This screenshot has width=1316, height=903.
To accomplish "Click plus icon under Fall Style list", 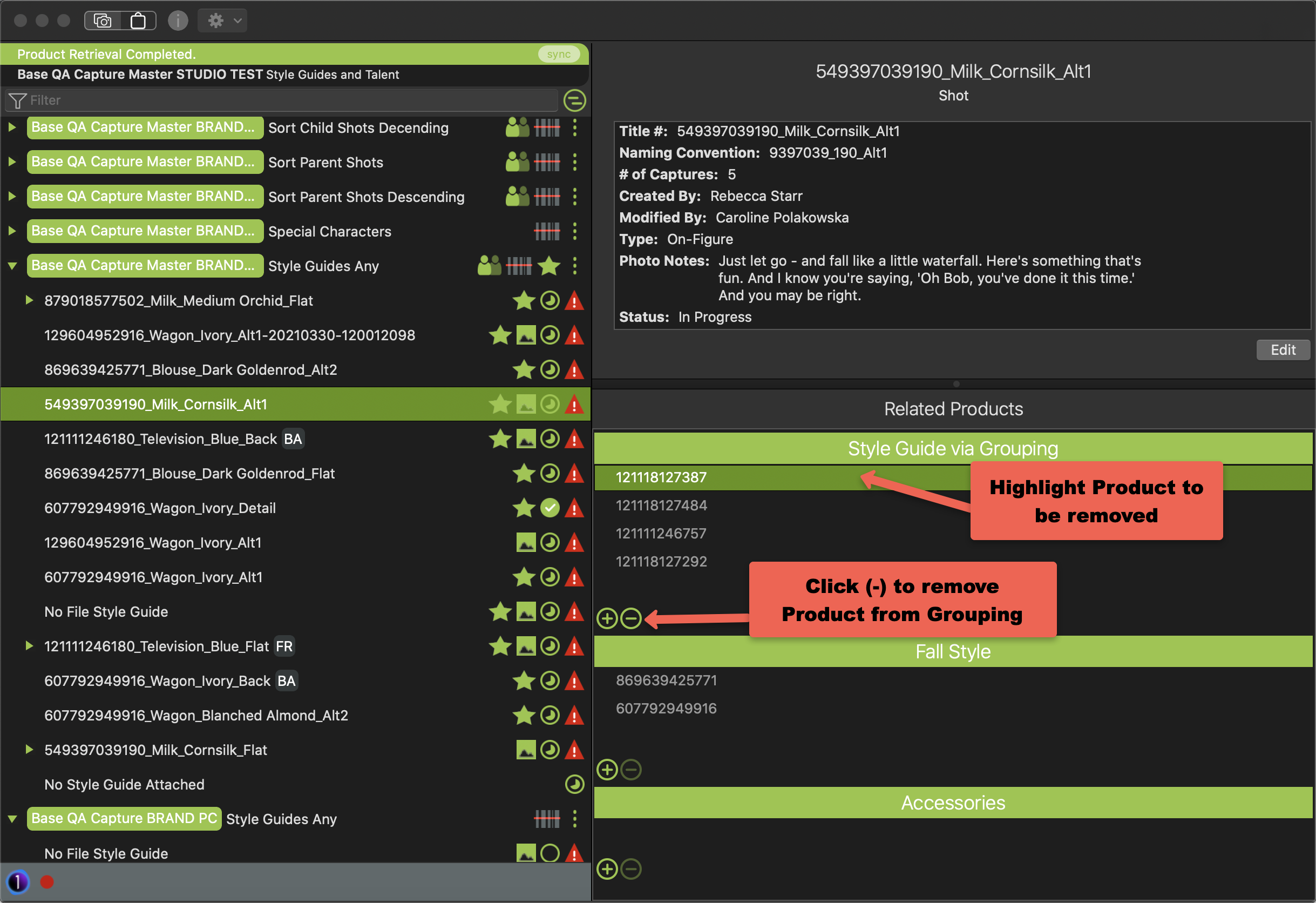I will [x=607, y=769].
